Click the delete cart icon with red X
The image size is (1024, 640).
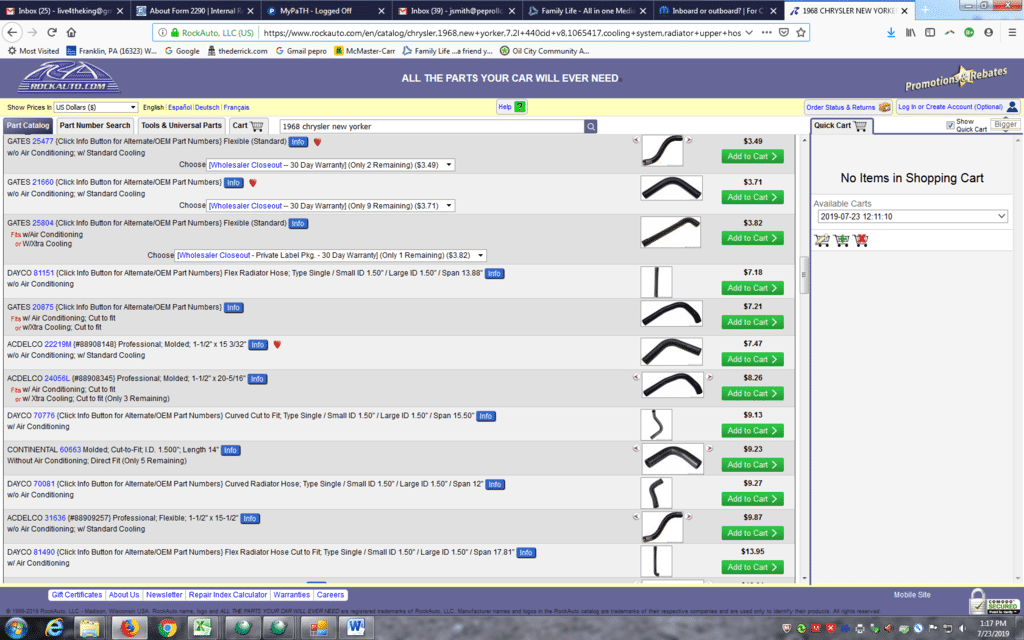[861, 240]
